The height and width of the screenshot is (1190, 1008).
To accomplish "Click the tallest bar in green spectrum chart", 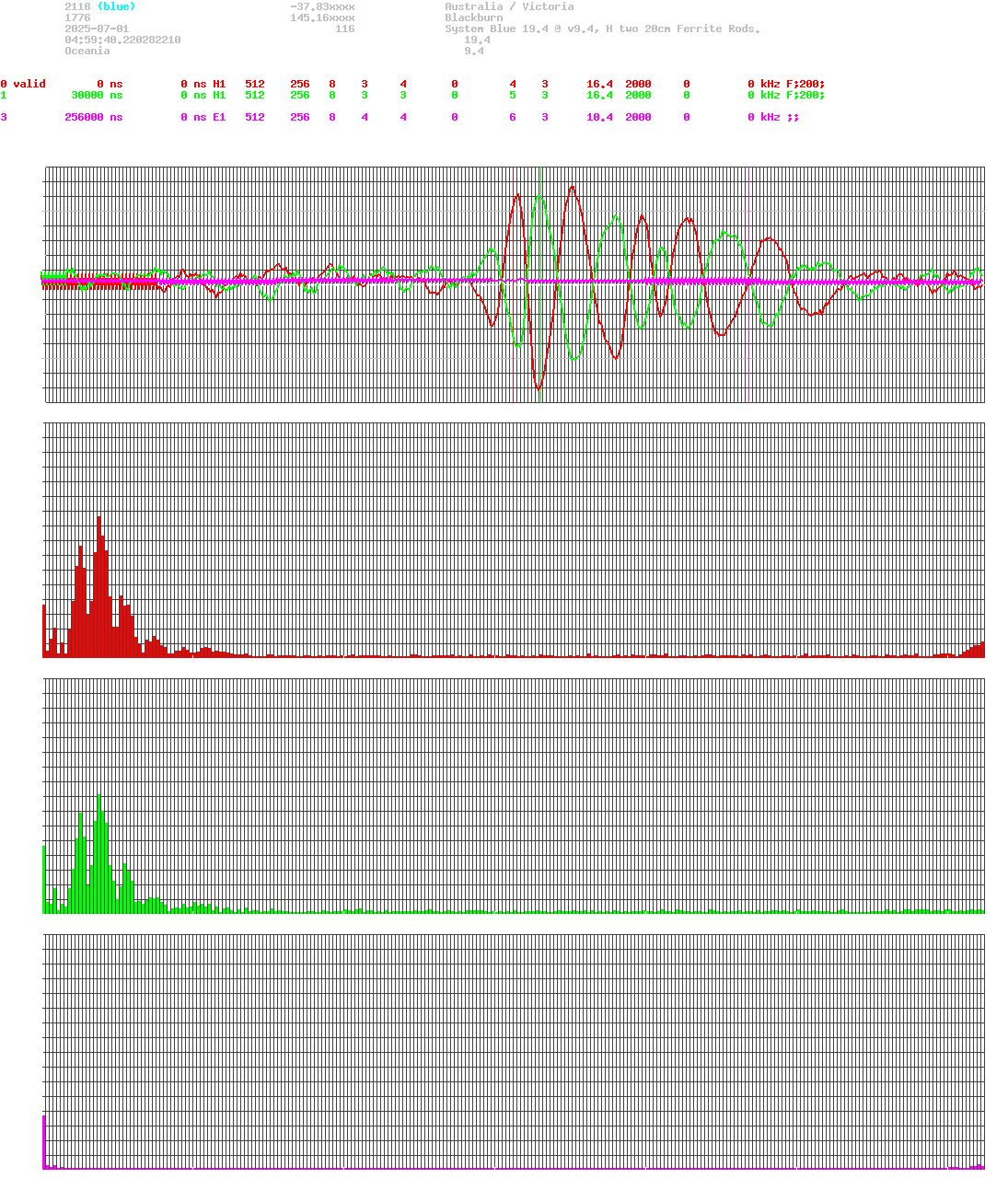I will 98,854.
